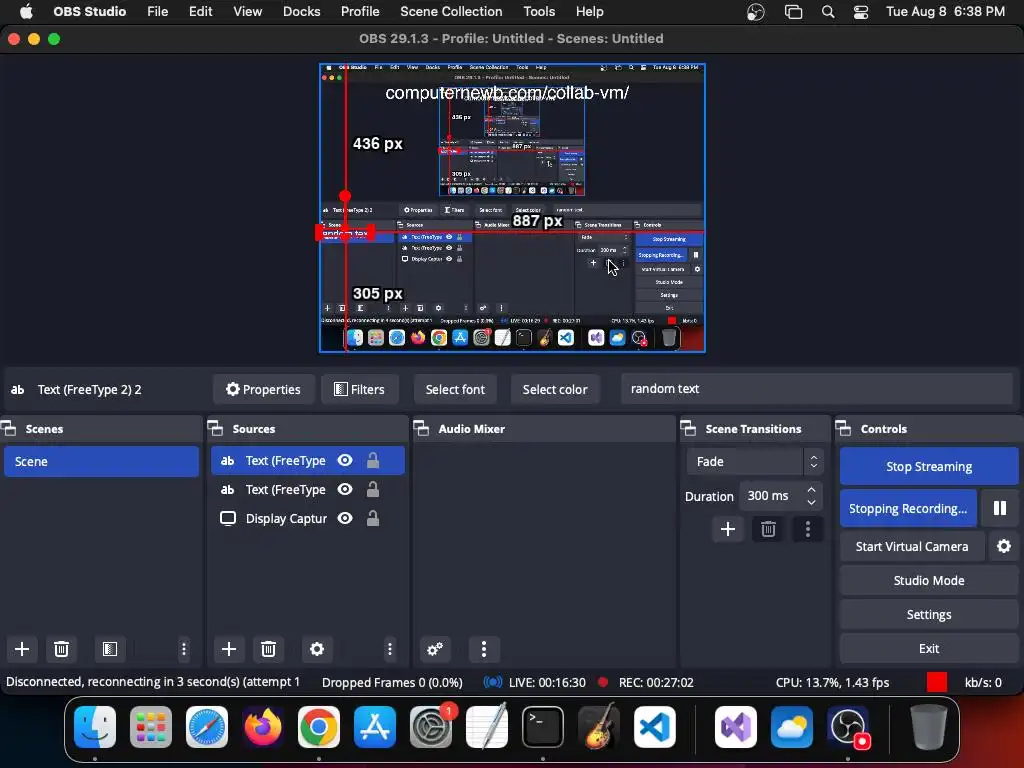
Task: Launch Visual Studio Code from dock
Action: coord(655,727)
